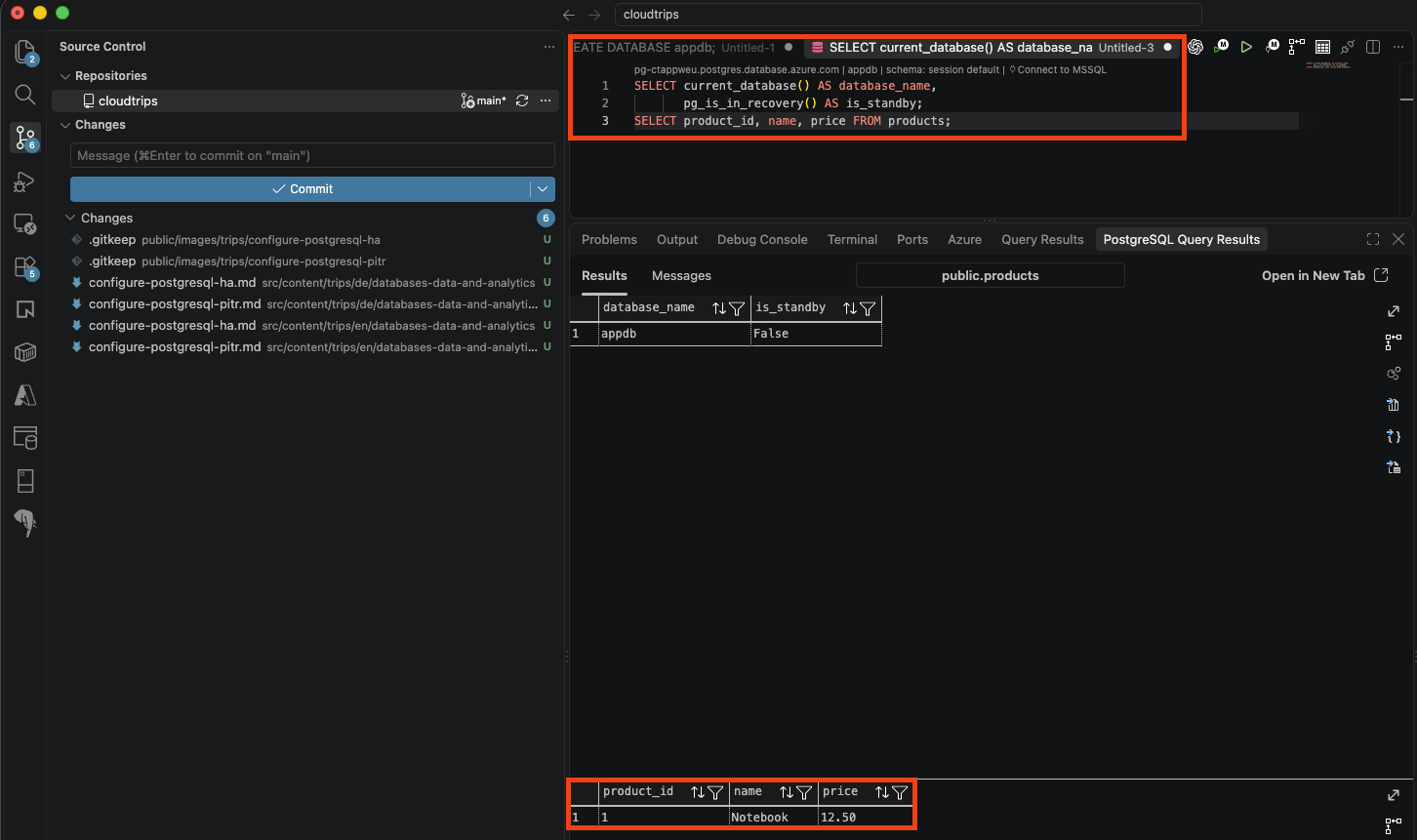Split the editor to the right

click(x=1373, y=47)
